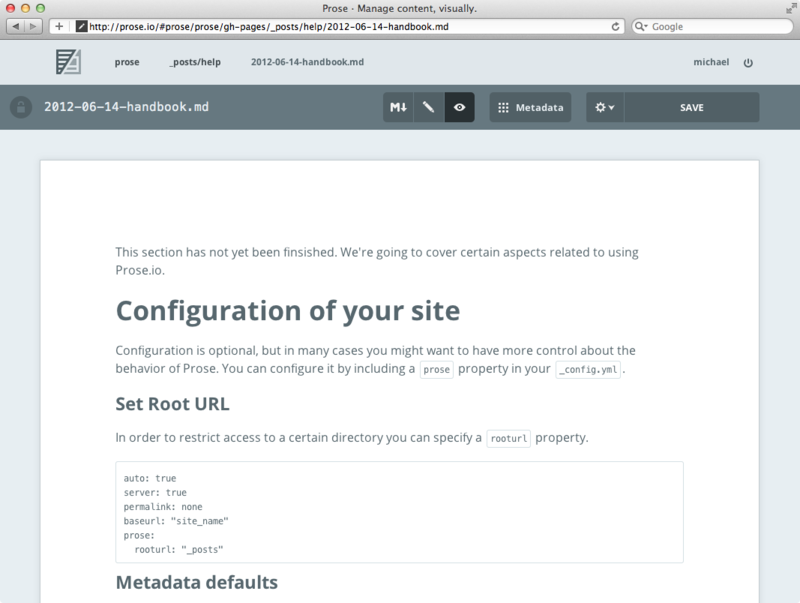The width and height of the screenshot is (800, 603).
Task: Go to the prose repository breadcrumb
Action: (127, 62)
